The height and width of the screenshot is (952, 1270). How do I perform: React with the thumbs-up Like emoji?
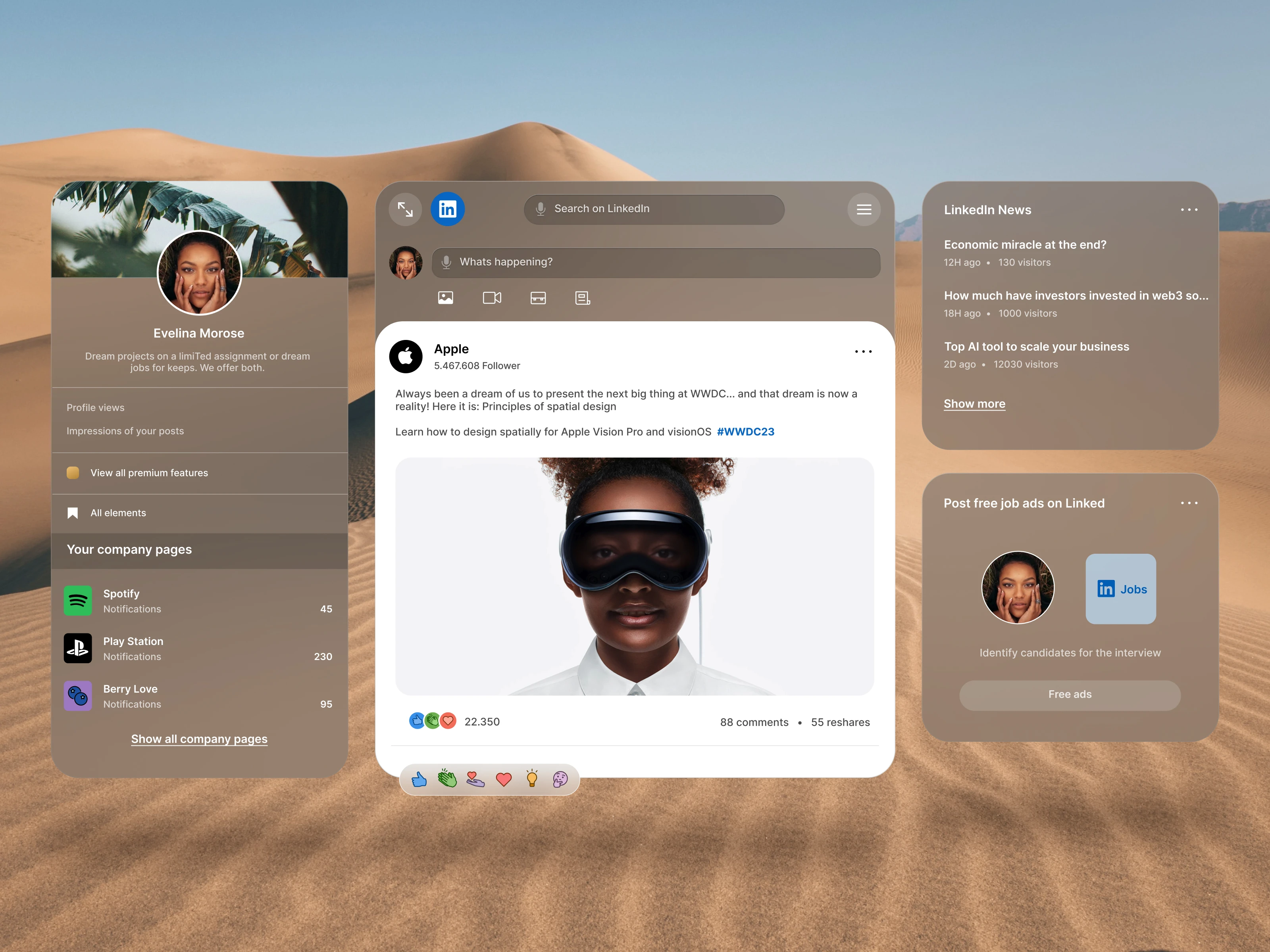point(419,779)
